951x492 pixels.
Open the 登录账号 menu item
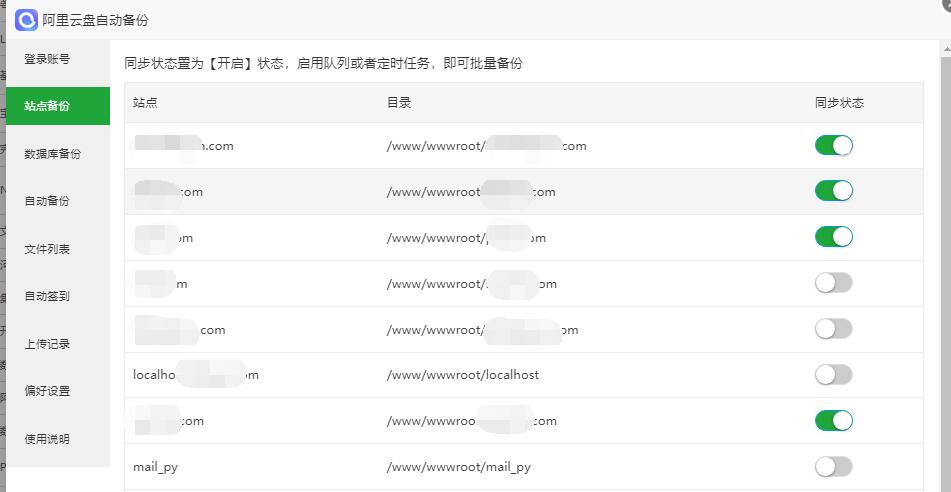point(47,59)
